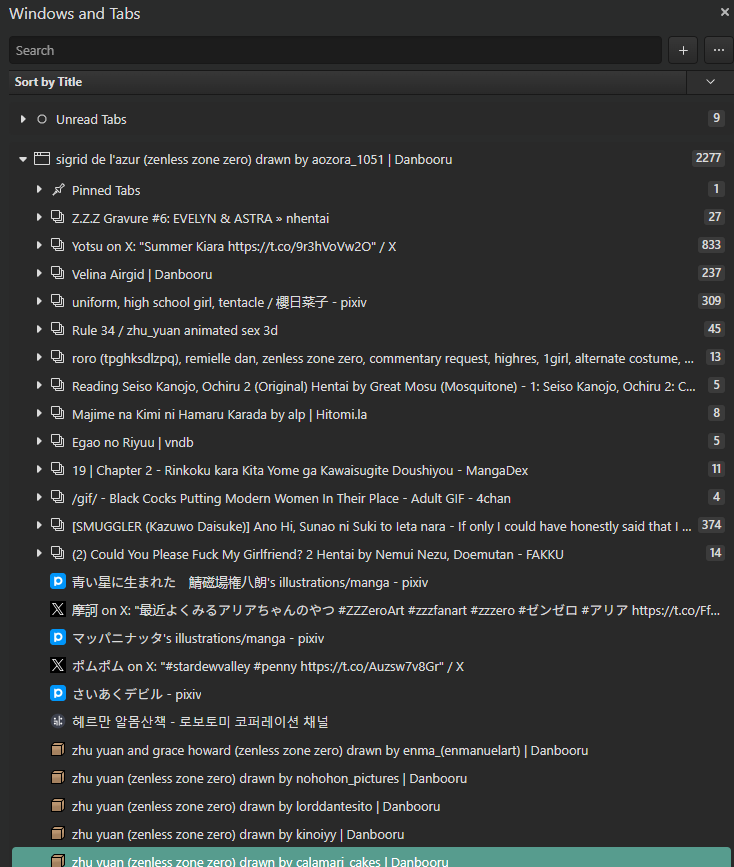734x867 pixels.
Task: Click the pin icon beside Pinned Tabs
Action: pyautogui.click(x=58, y=190)
